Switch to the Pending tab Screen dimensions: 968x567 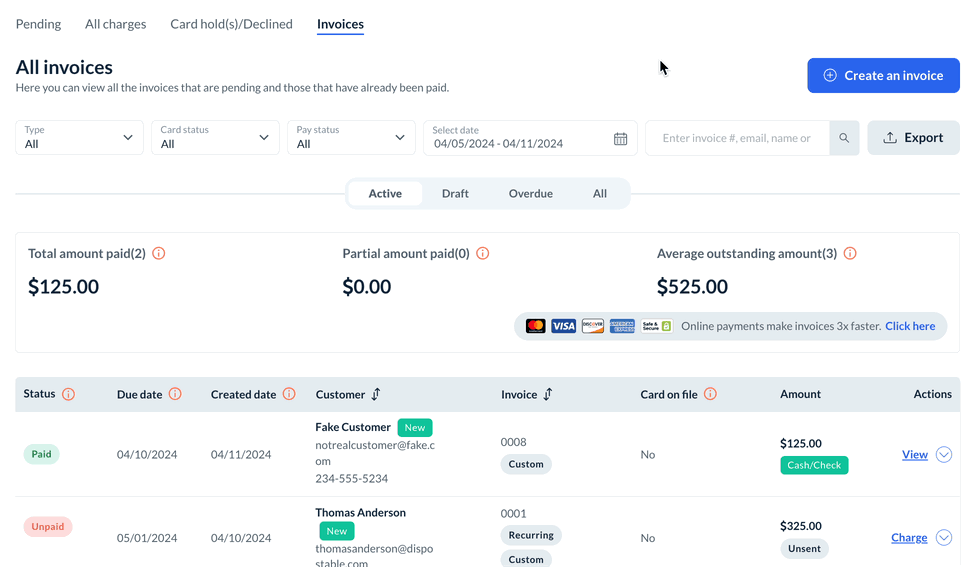[38, 24]
